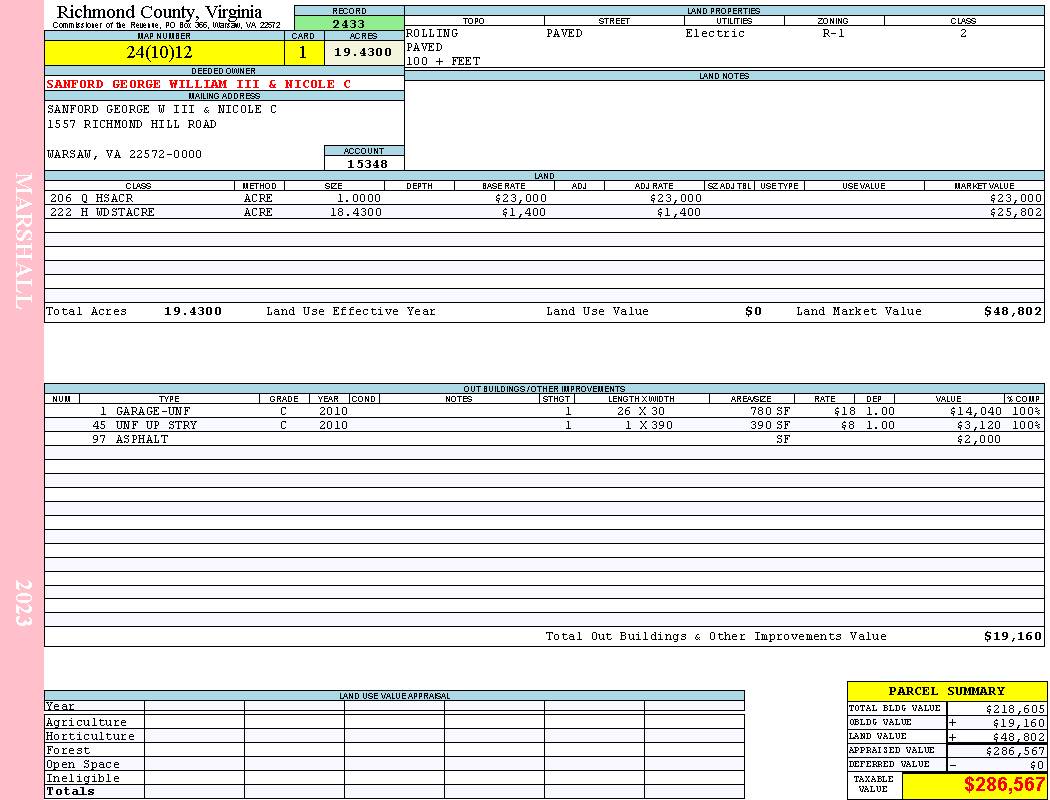The height and width of the screenshot is (800, 1050).
Task: Click the class value 2 in land properties
Action: [963, 33]
